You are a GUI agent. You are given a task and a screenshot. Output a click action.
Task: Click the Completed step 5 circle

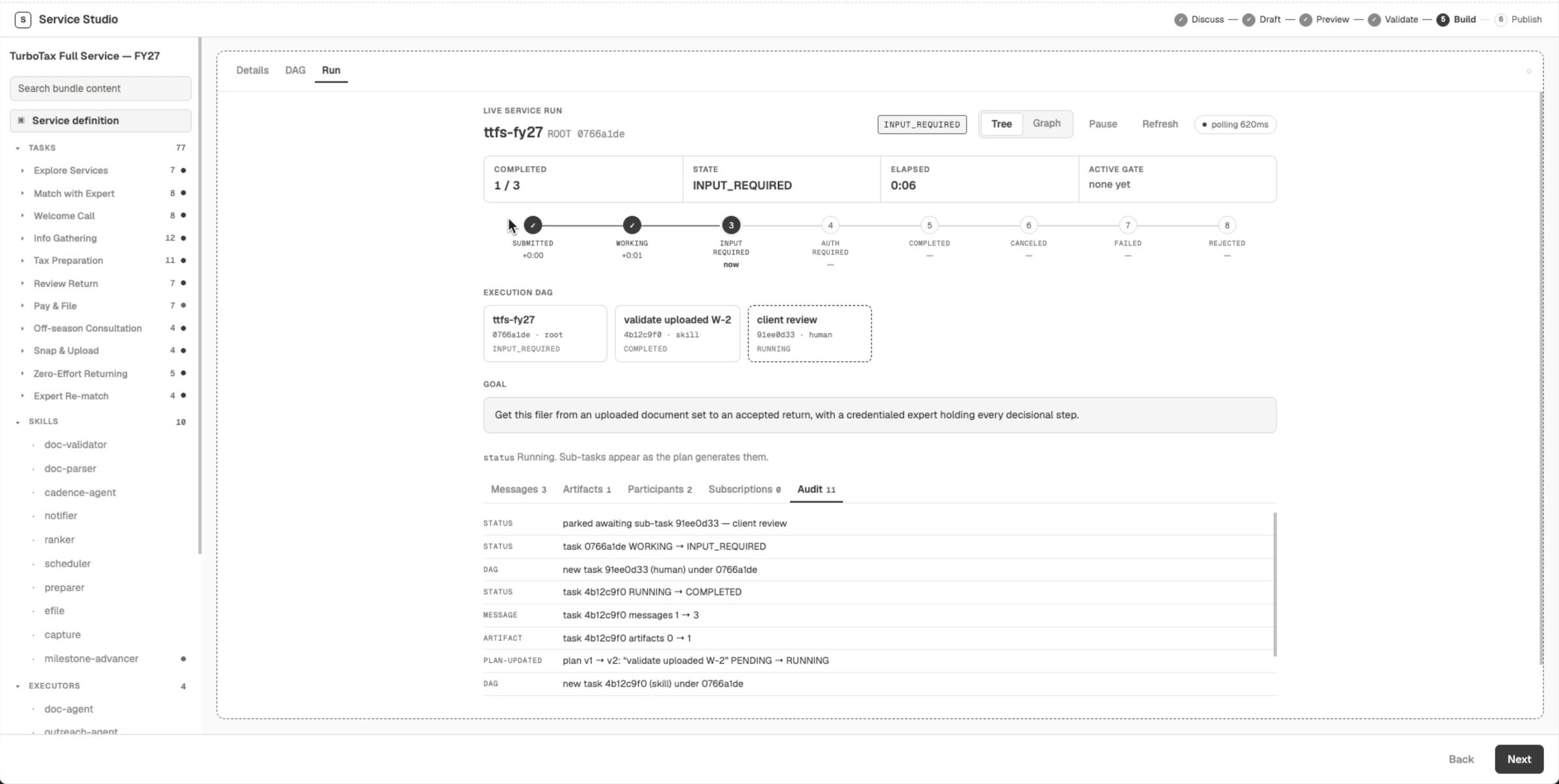pyautogui.click(x=930, y=225)
